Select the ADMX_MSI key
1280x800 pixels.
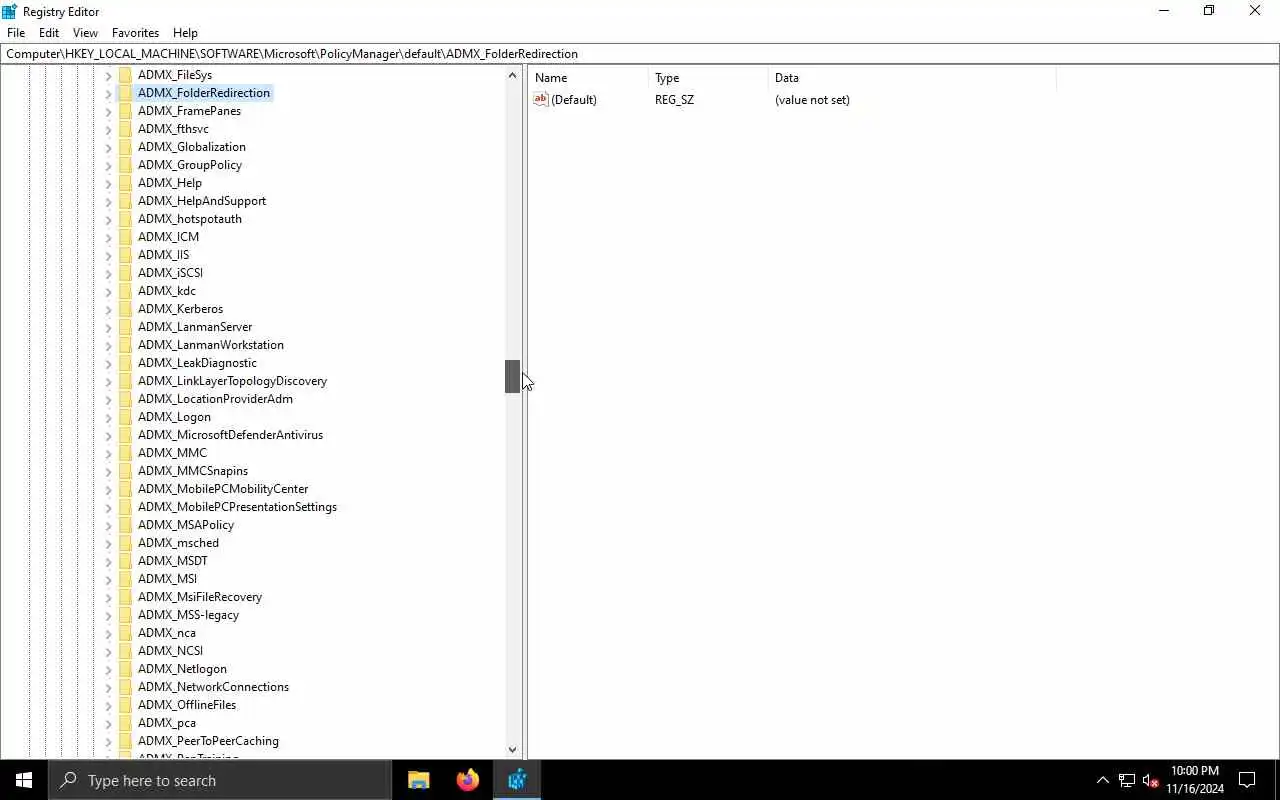coord(167,579)
